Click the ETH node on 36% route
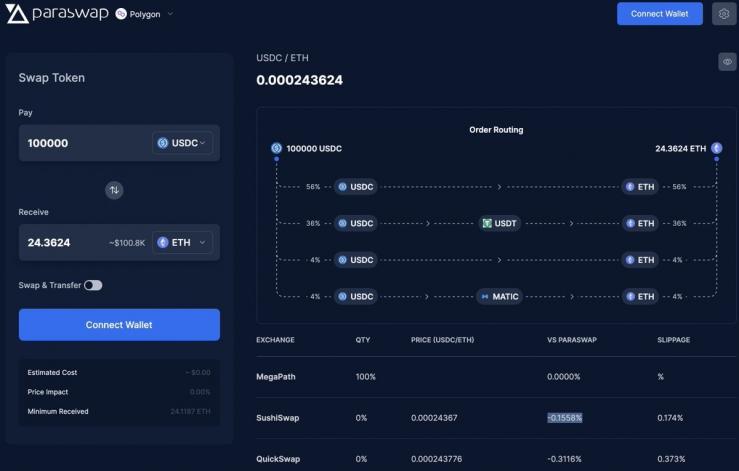Viewport: 739px width, 471px height. tap(640, 223)
